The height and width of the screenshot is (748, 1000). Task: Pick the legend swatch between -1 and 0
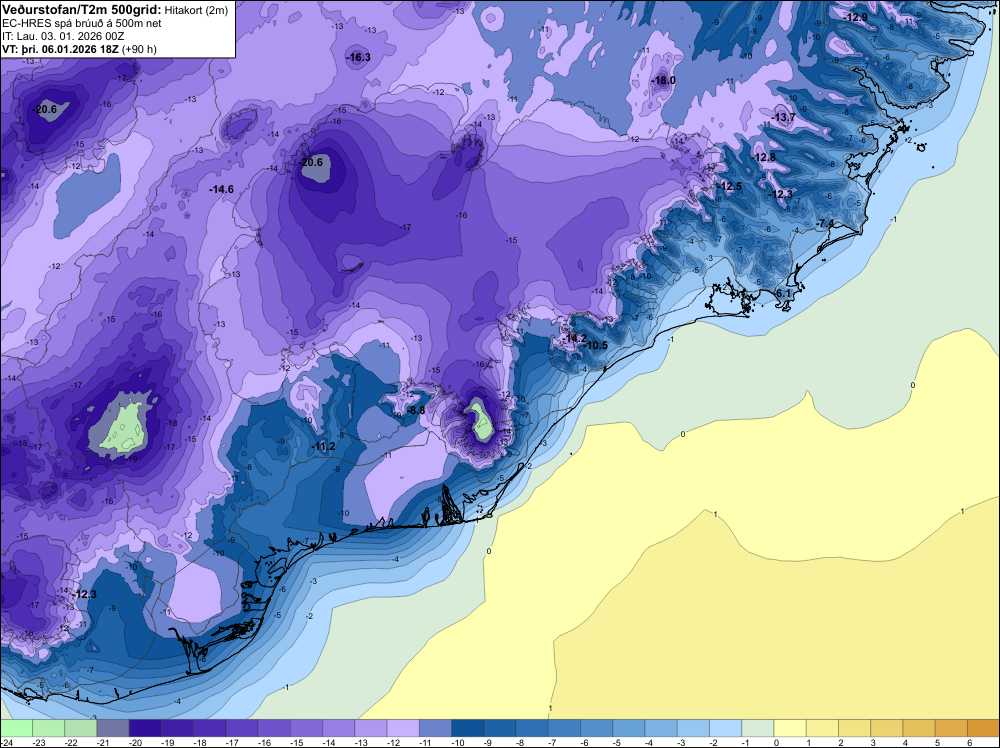click(x=758, y=728)
